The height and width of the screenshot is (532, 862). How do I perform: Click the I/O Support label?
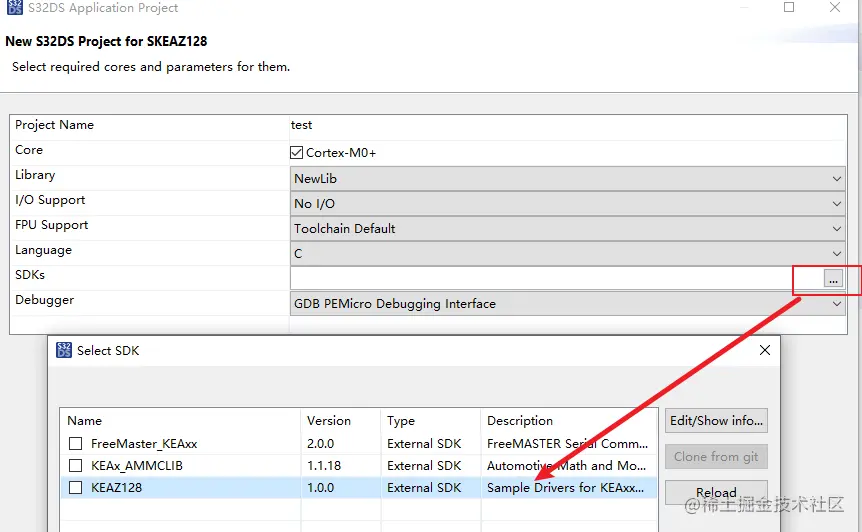50,200
